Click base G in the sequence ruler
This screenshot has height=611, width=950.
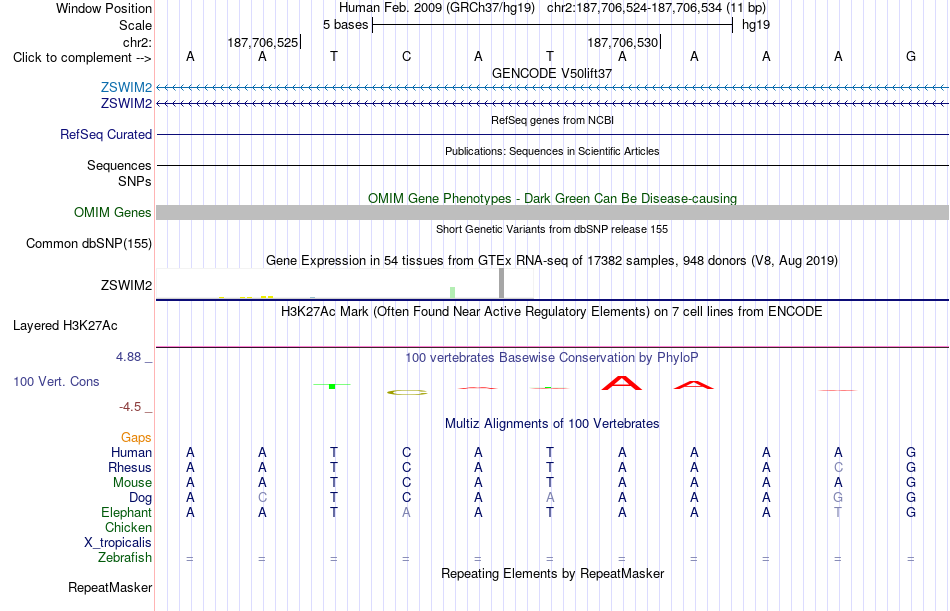tap(911, 56)
